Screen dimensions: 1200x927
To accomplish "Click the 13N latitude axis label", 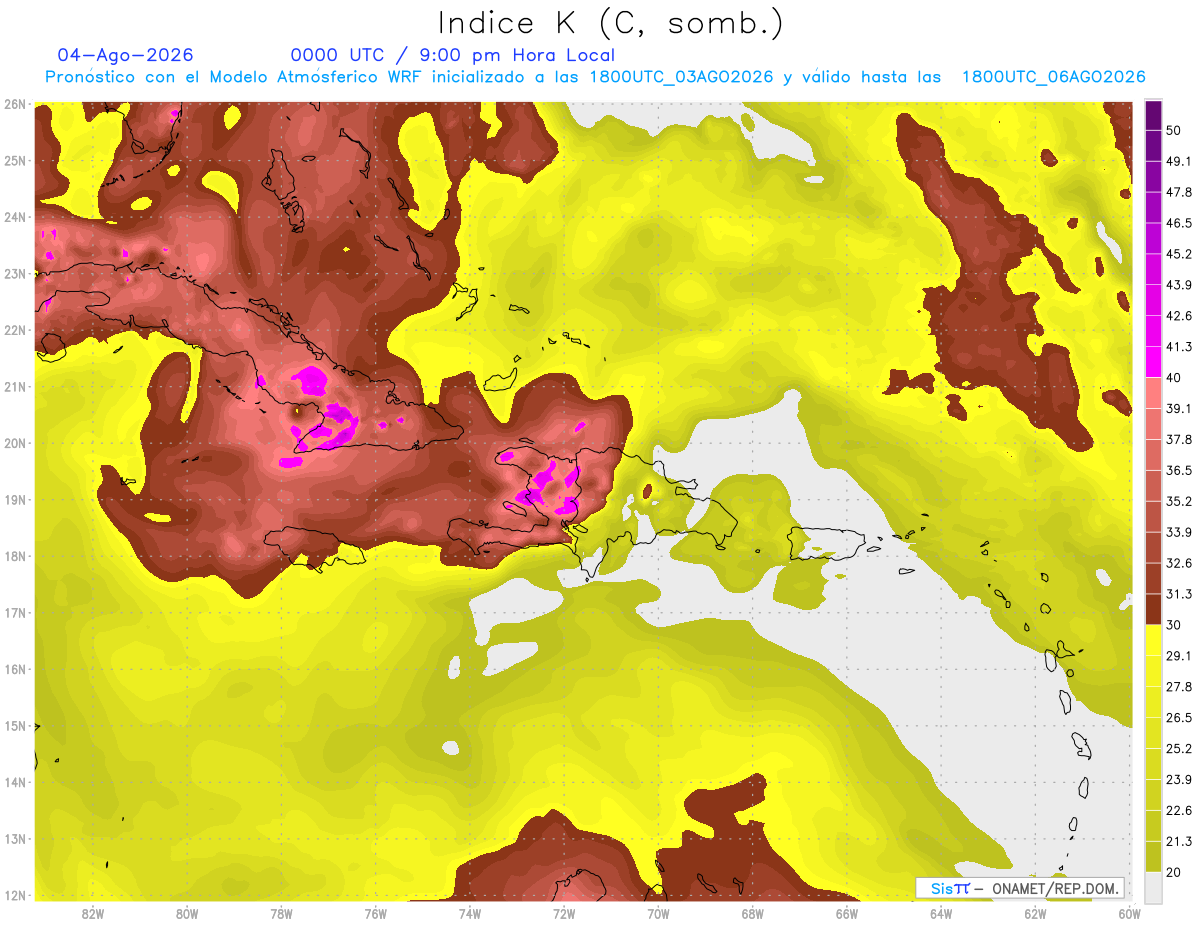I will coord(14,839).
